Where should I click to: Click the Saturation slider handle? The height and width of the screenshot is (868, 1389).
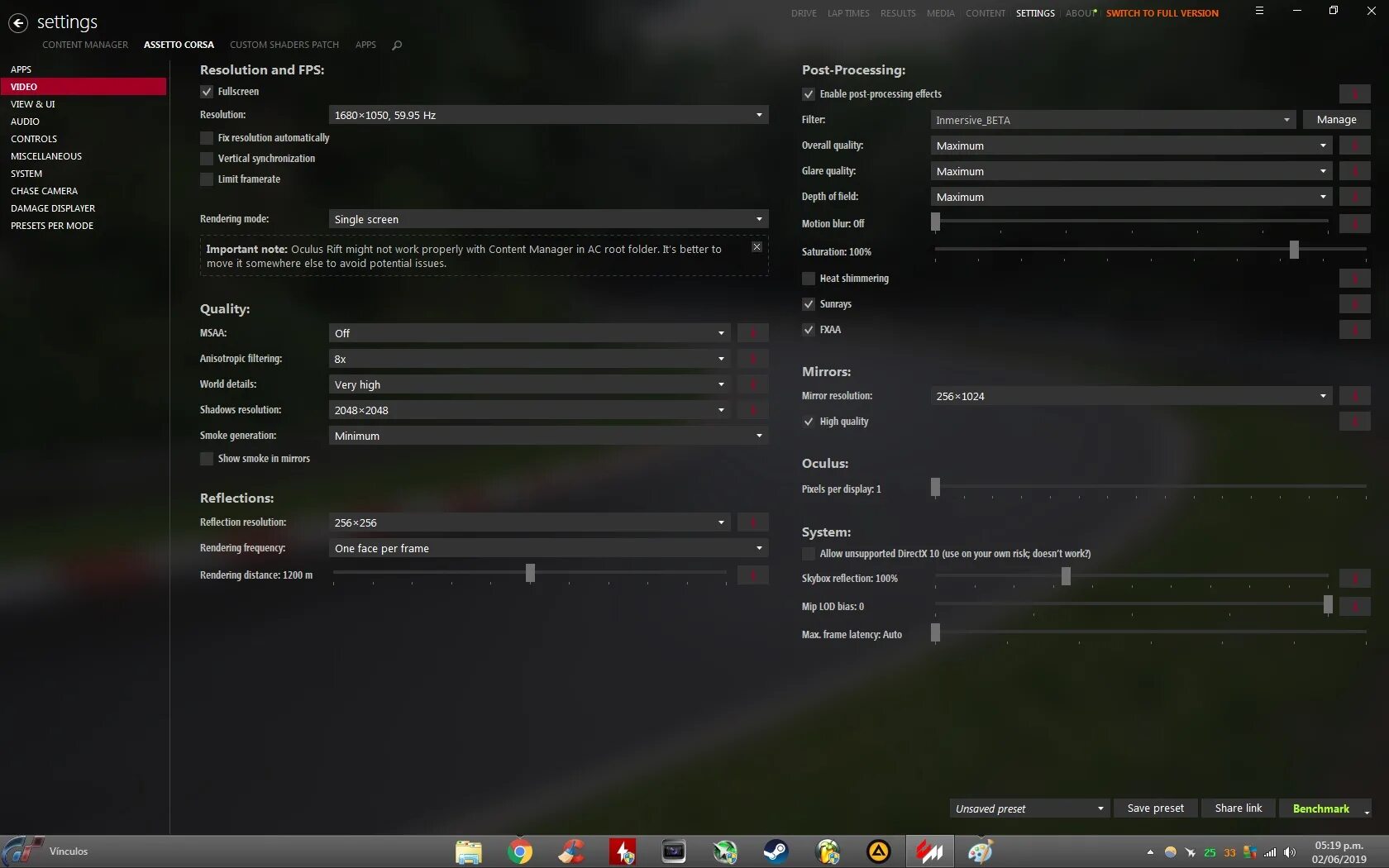1294,250
